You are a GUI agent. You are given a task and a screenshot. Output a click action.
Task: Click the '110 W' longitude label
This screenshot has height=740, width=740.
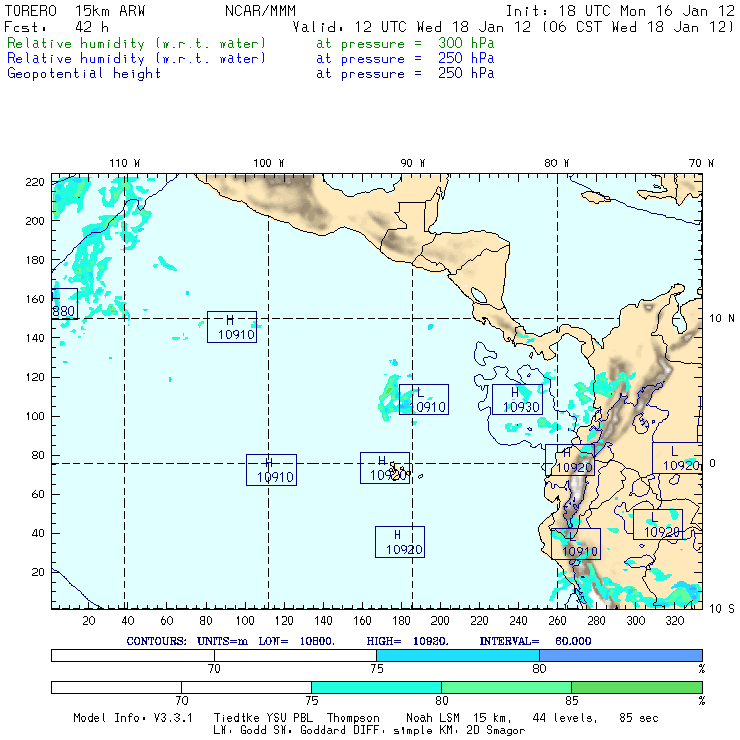click(x=125, y=163)
